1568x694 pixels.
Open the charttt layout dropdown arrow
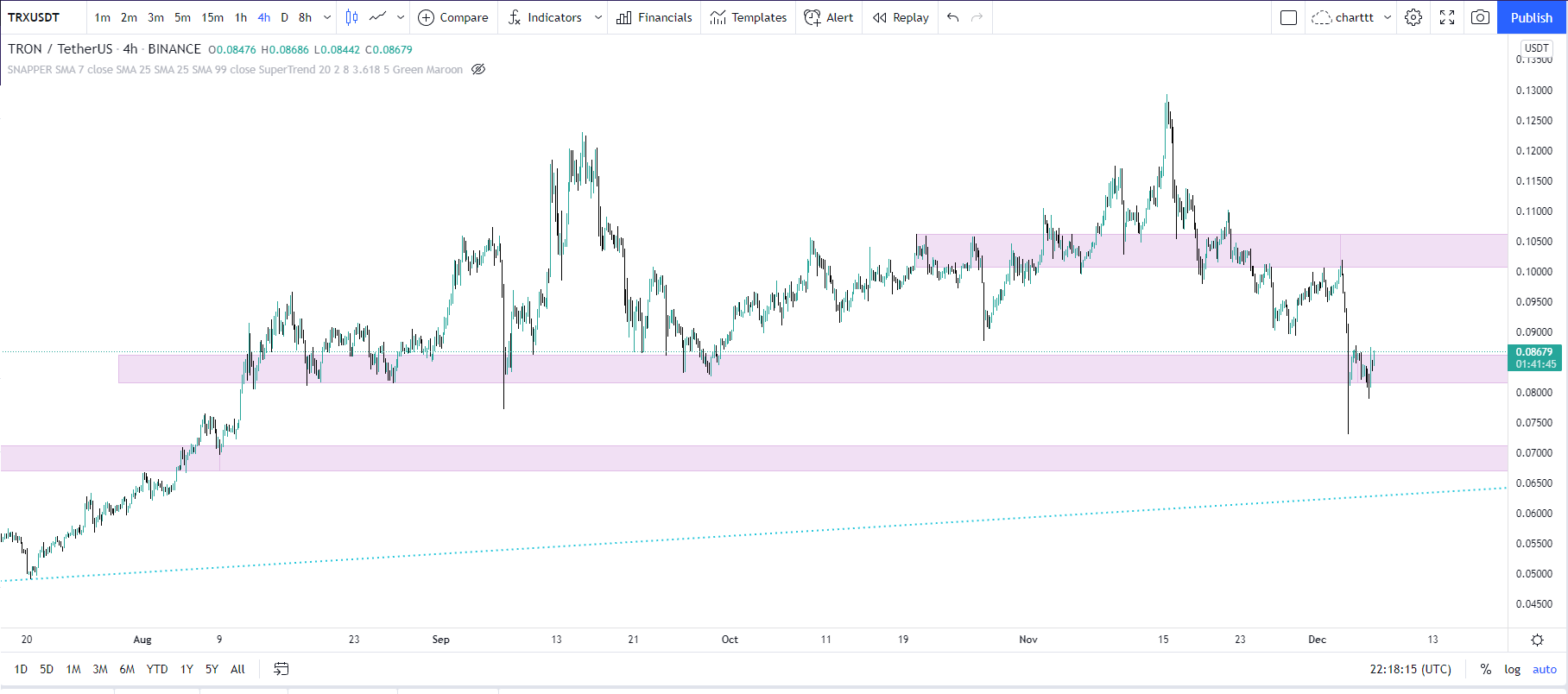(x=1388, y=17)
